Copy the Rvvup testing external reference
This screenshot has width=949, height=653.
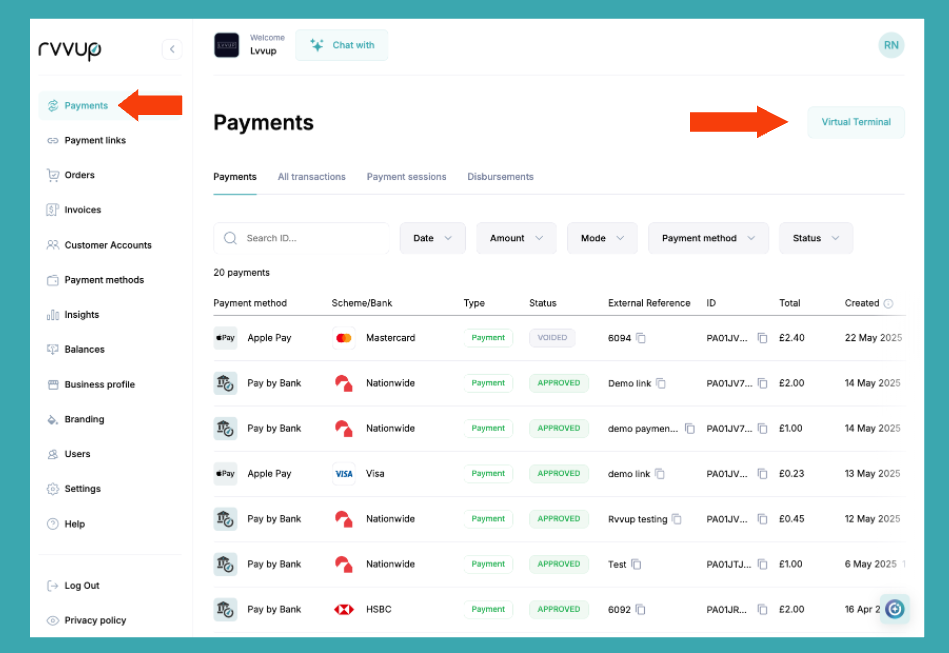pyautogui.click(x=677, y=519)
